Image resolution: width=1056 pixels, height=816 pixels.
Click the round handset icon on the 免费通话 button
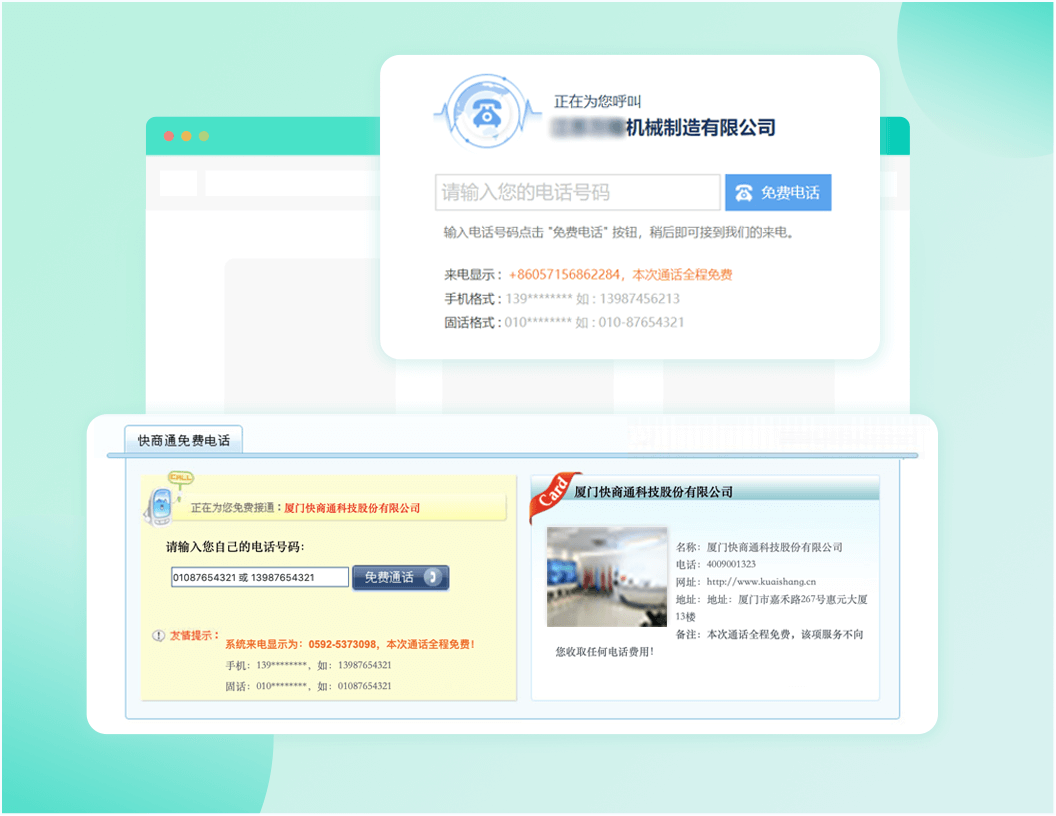(432, 577)
